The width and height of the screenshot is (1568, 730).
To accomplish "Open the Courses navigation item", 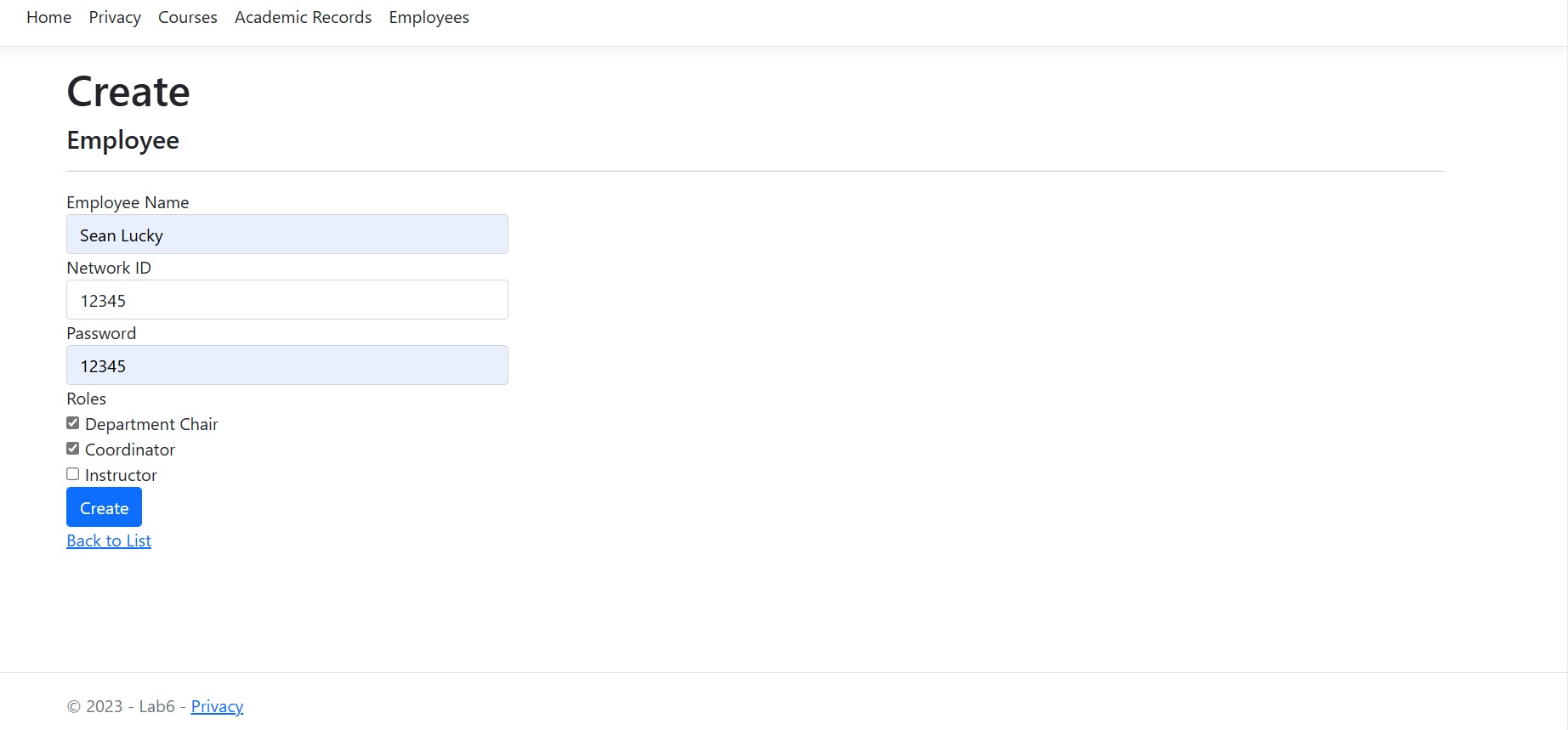I will (187, 17).
